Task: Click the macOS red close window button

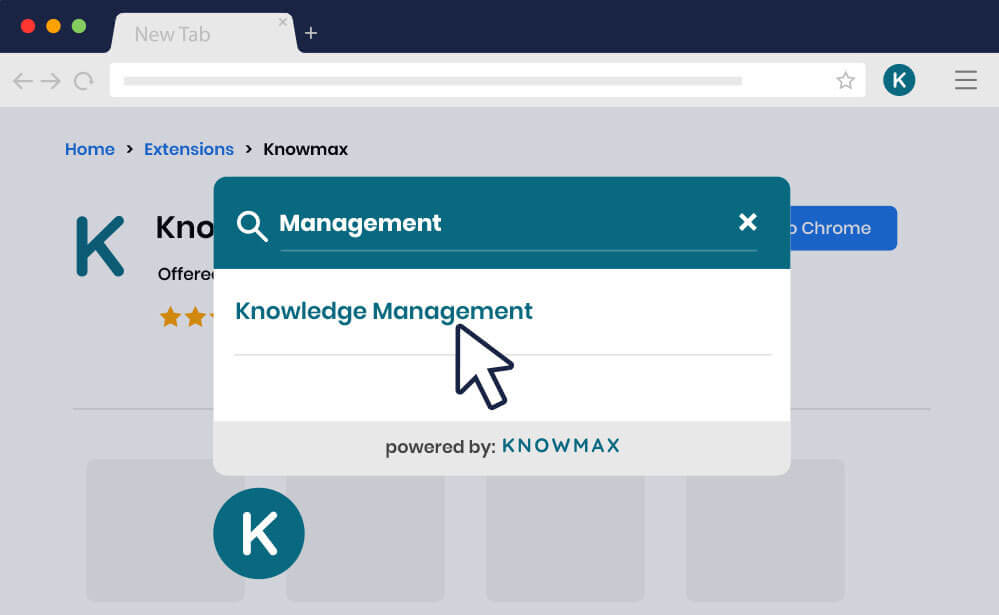Action: pyautogui.click(x=27, y=26)
